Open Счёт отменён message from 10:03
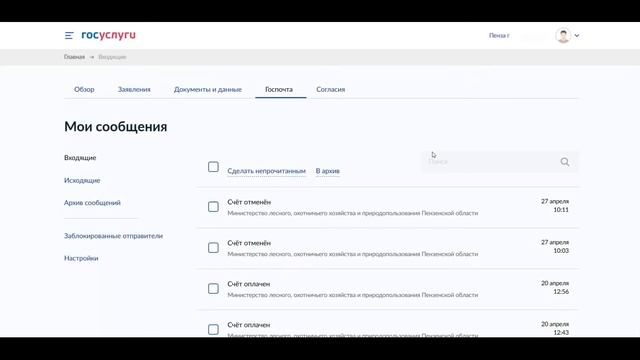640x360 pixels. click(x=249, y=243)
